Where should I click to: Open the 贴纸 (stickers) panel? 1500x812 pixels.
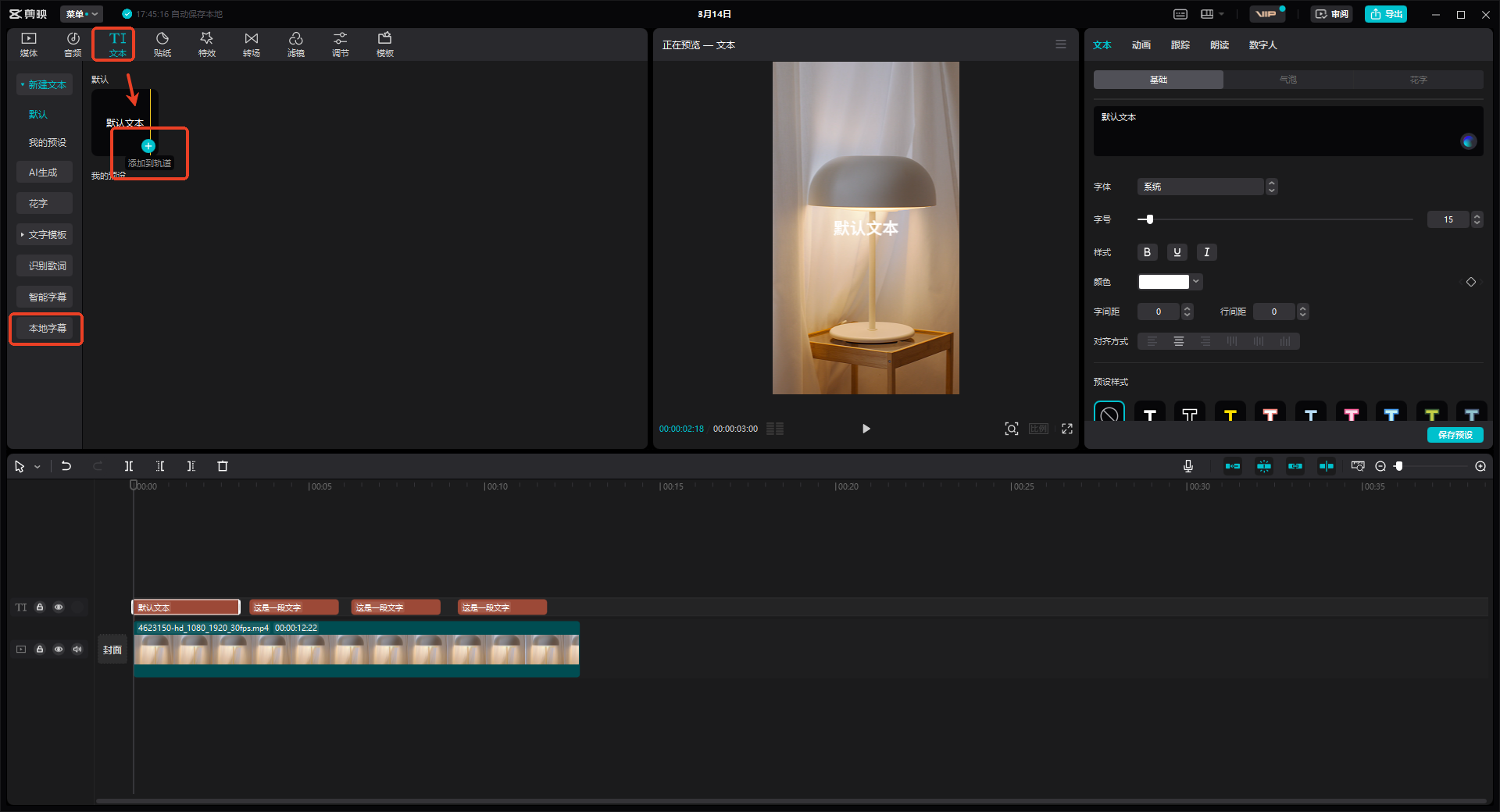coord(162,45)
